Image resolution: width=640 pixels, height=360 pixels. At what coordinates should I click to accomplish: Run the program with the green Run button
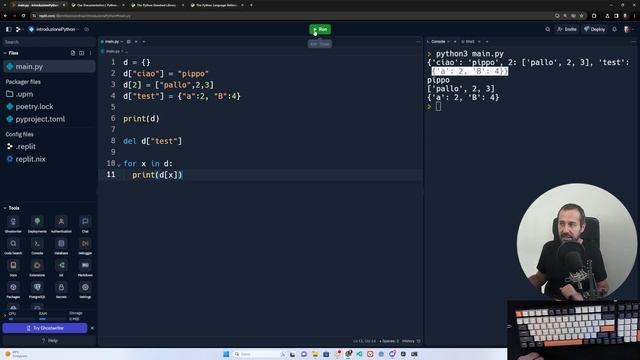click(x=320, y=29)
